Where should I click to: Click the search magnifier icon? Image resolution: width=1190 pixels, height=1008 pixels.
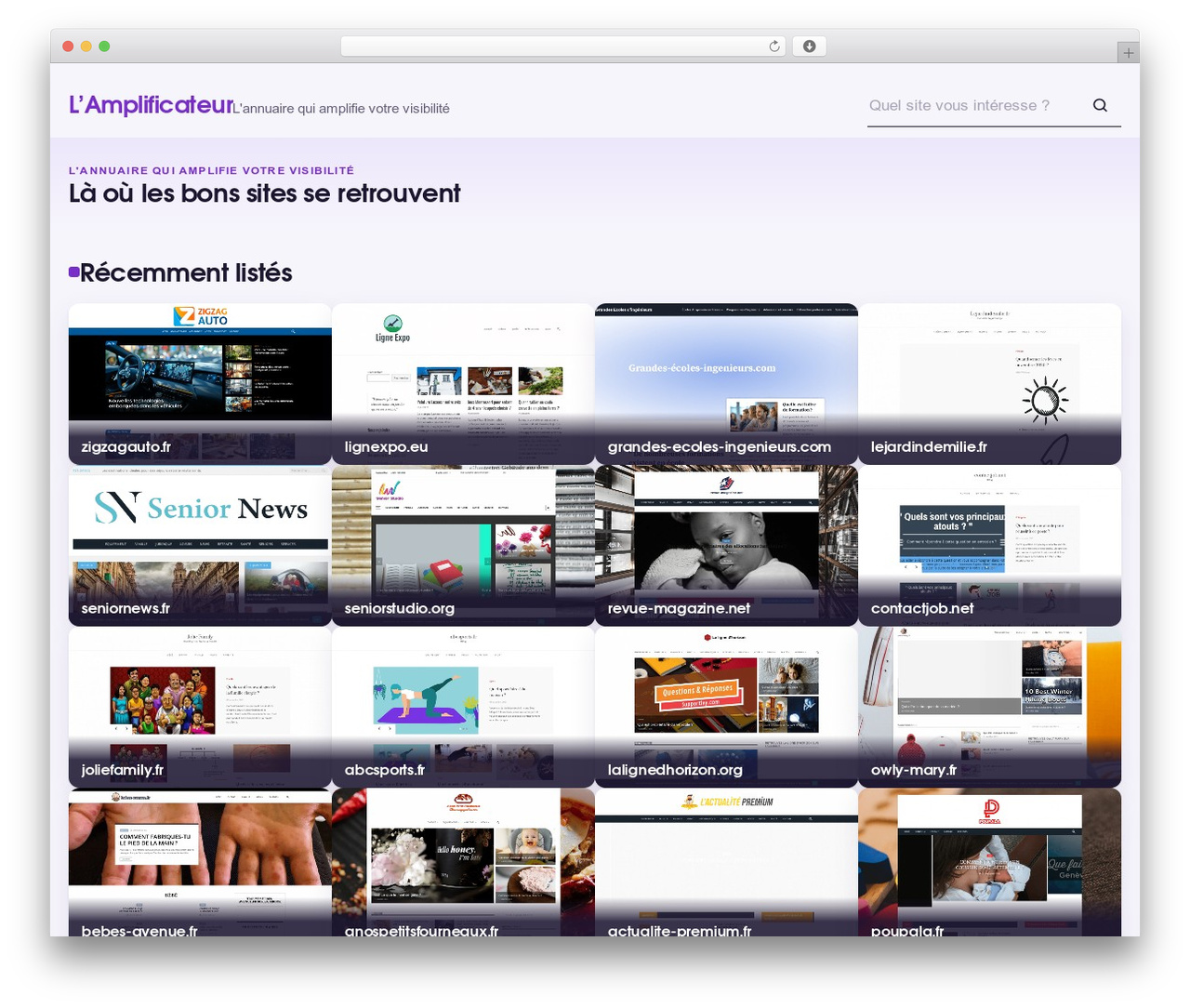click(1100, 105)
